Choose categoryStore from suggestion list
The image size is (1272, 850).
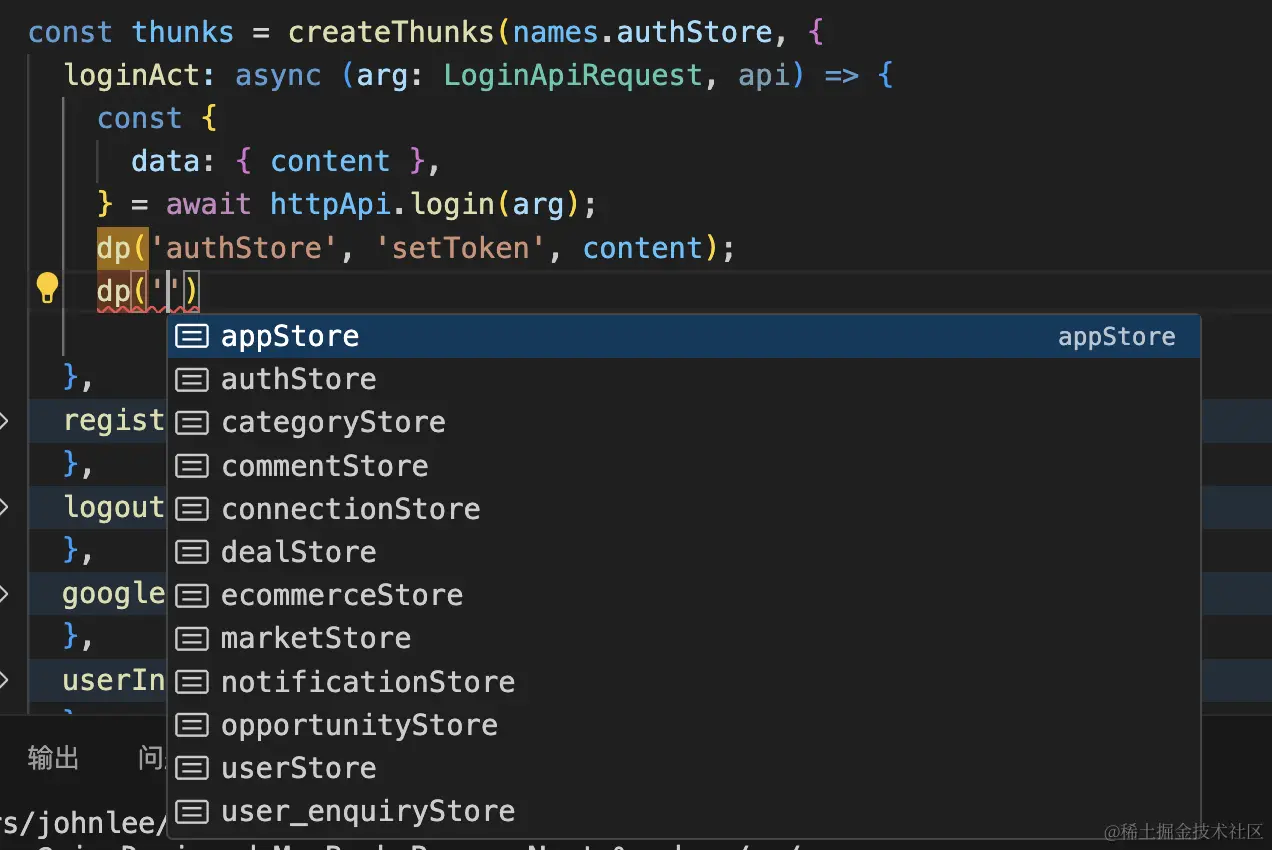pyautogui.click(x=684, y=422)
